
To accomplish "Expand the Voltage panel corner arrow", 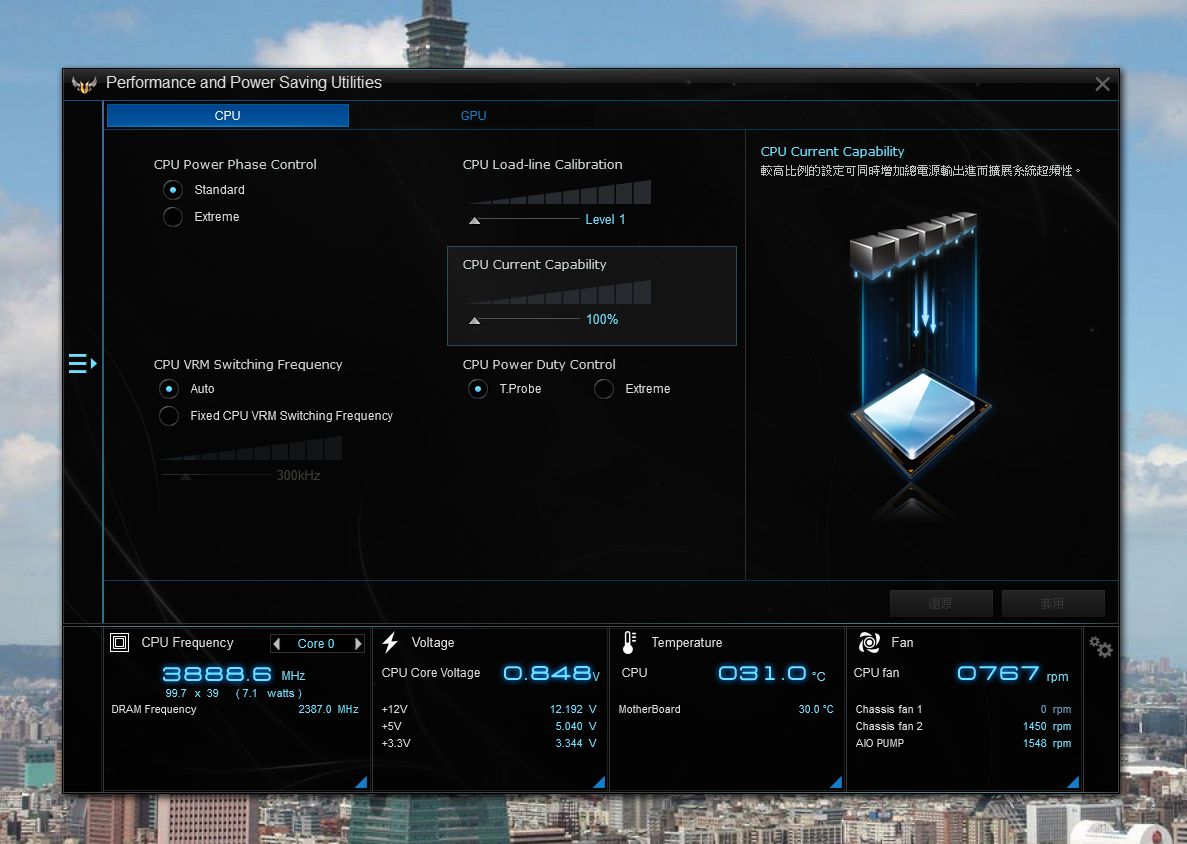I will point(599,782).
